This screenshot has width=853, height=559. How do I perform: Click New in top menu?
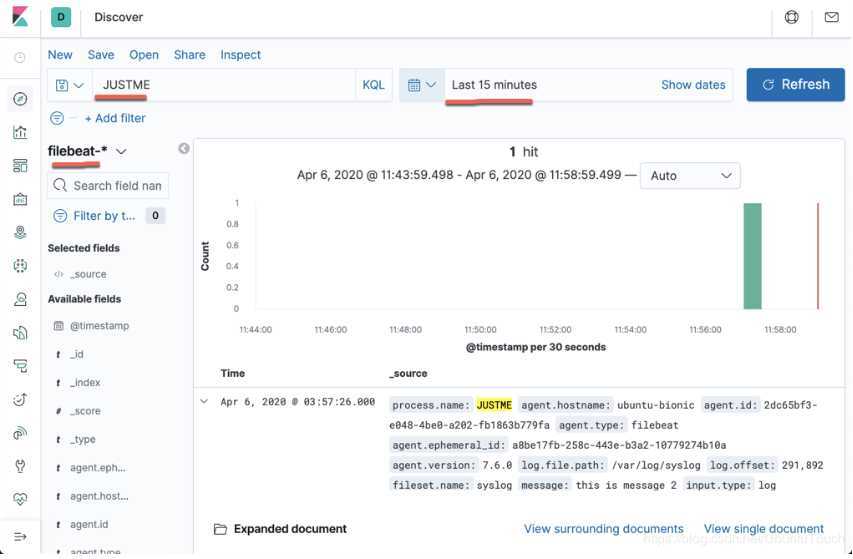[x=60, y=55]
